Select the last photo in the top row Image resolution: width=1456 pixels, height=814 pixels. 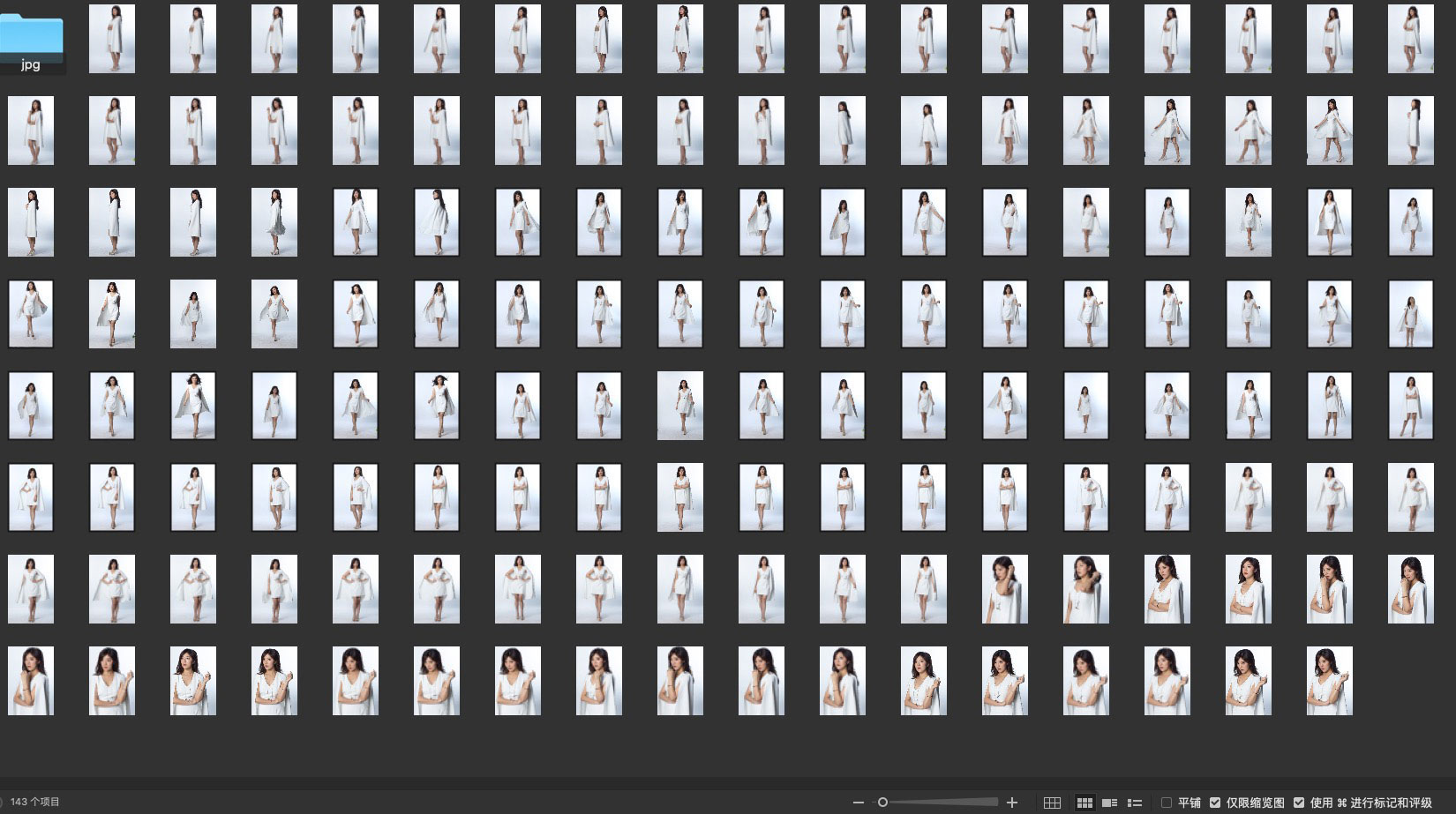point(1410,39)
